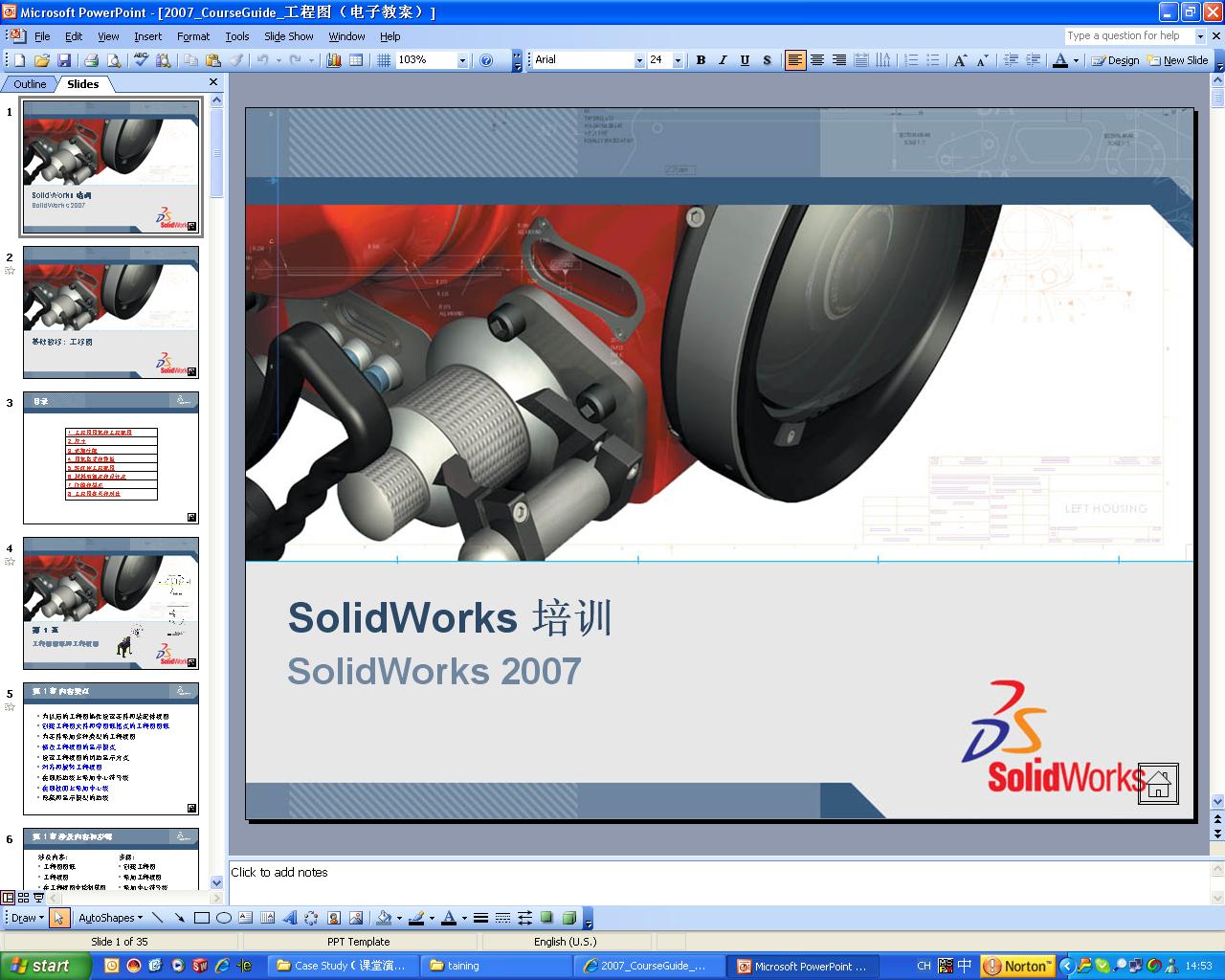Toggle grid display
1225x980 pixels.
[x=384, y=60]
